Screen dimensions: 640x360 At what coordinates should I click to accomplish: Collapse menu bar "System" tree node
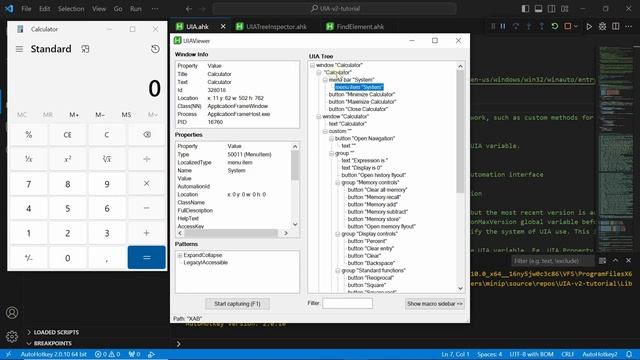tap(325, 80)
